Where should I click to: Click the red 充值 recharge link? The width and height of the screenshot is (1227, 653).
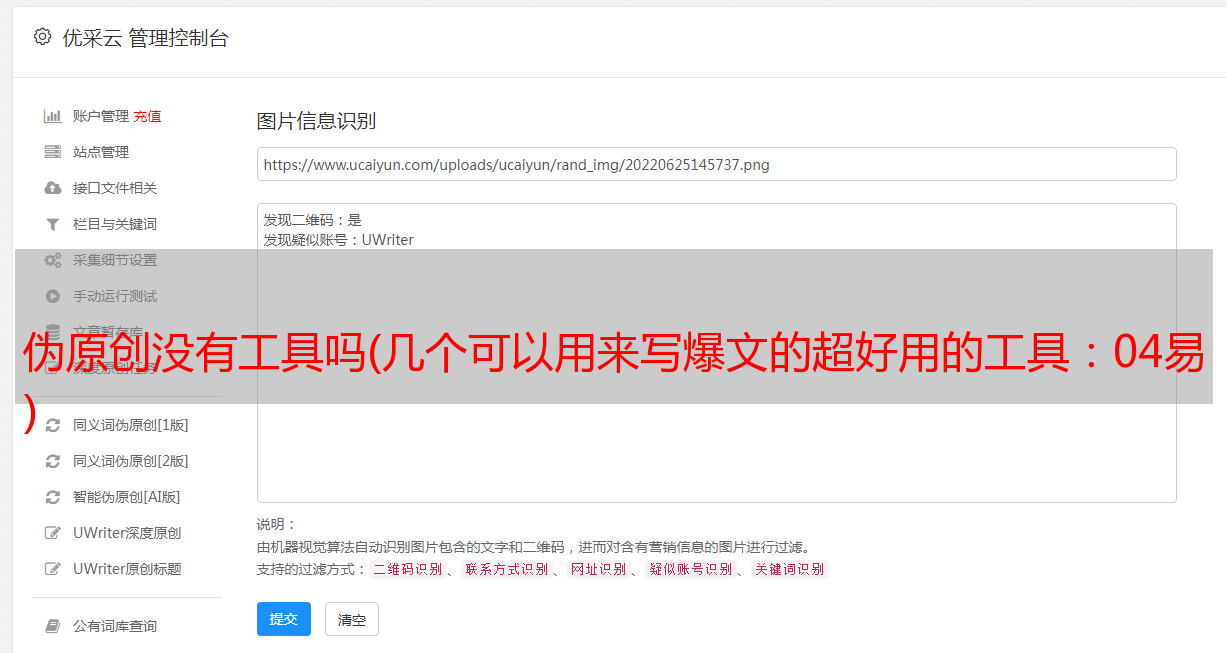pyautogui.click(x=147, y=116)
